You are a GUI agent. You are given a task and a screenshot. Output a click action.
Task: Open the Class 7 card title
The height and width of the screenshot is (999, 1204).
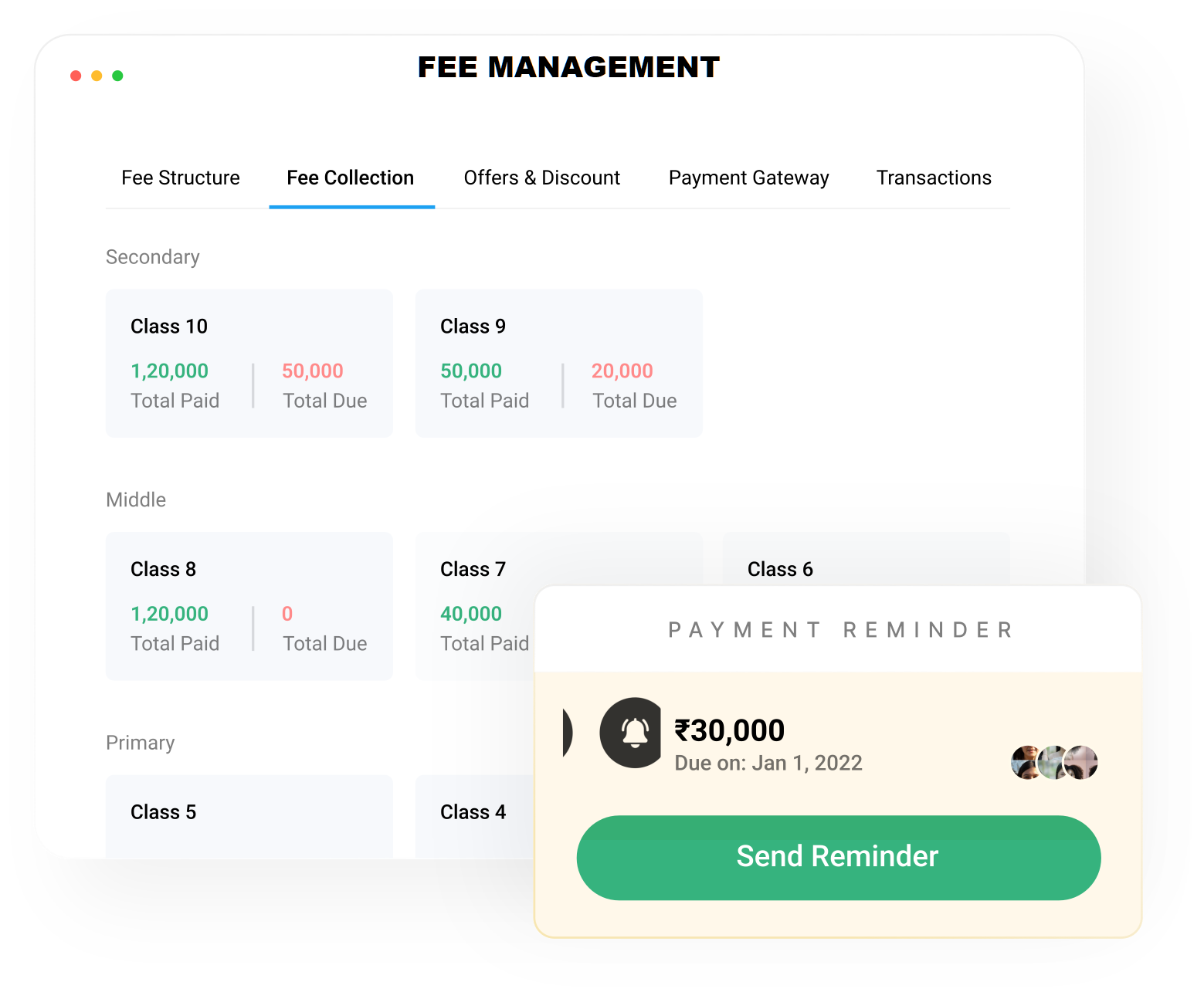[473, 570]
